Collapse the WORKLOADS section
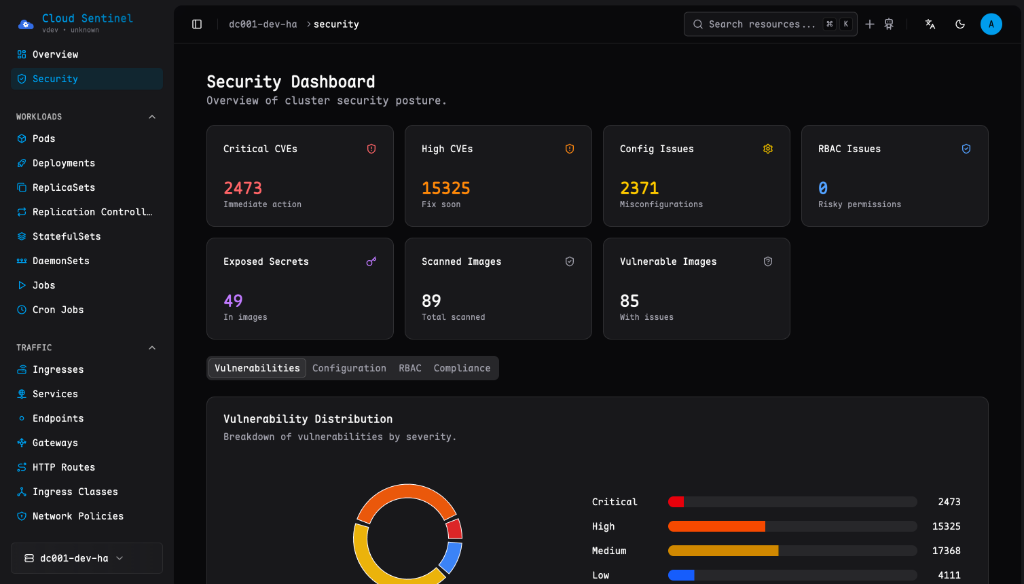This screenshot has height=584, width=1024. pyautogui.click(x=151, y=116)
